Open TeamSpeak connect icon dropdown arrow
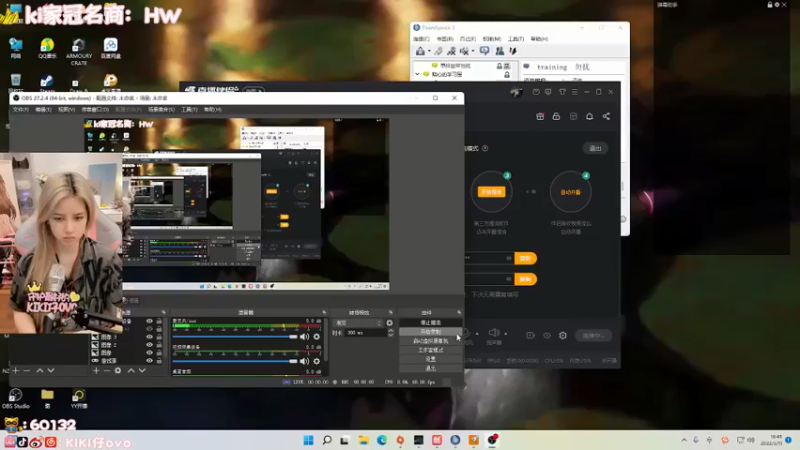The height and width of the screenshot is (450, 800). tap(429, 51)
